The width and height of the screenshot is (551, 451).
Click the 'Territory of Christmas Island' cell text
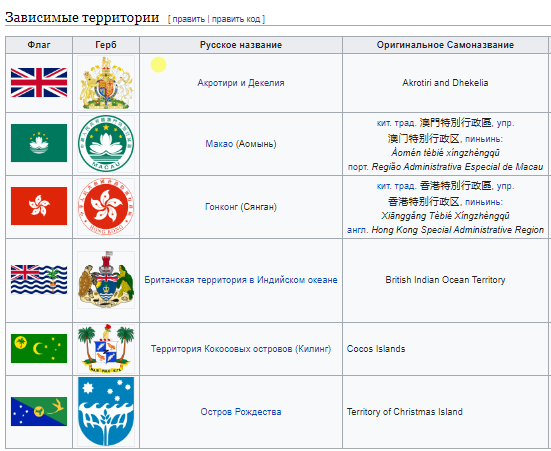pyautogui.click(x=404, y=412)
